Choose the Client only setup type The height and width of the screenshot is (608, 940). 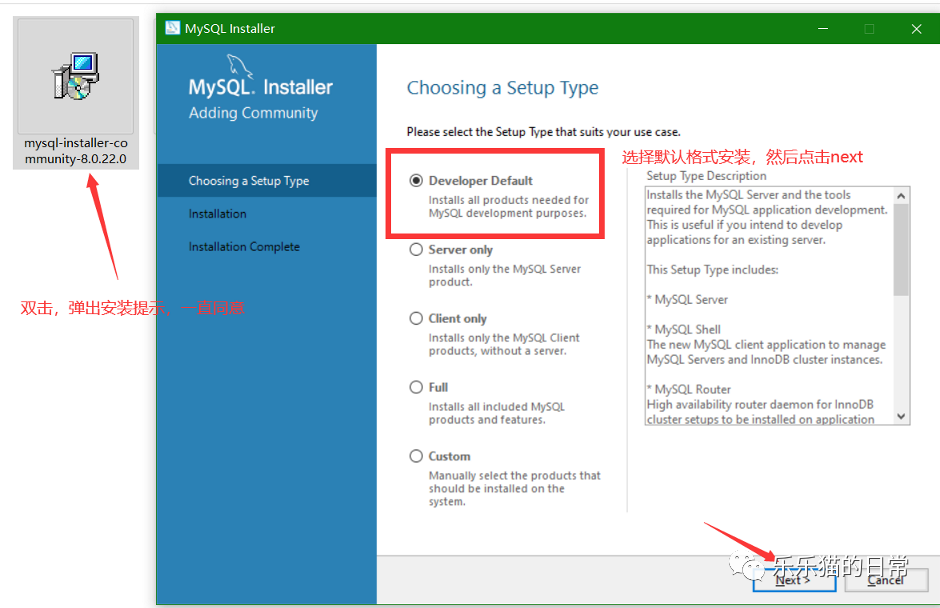[x=416, y=318]
